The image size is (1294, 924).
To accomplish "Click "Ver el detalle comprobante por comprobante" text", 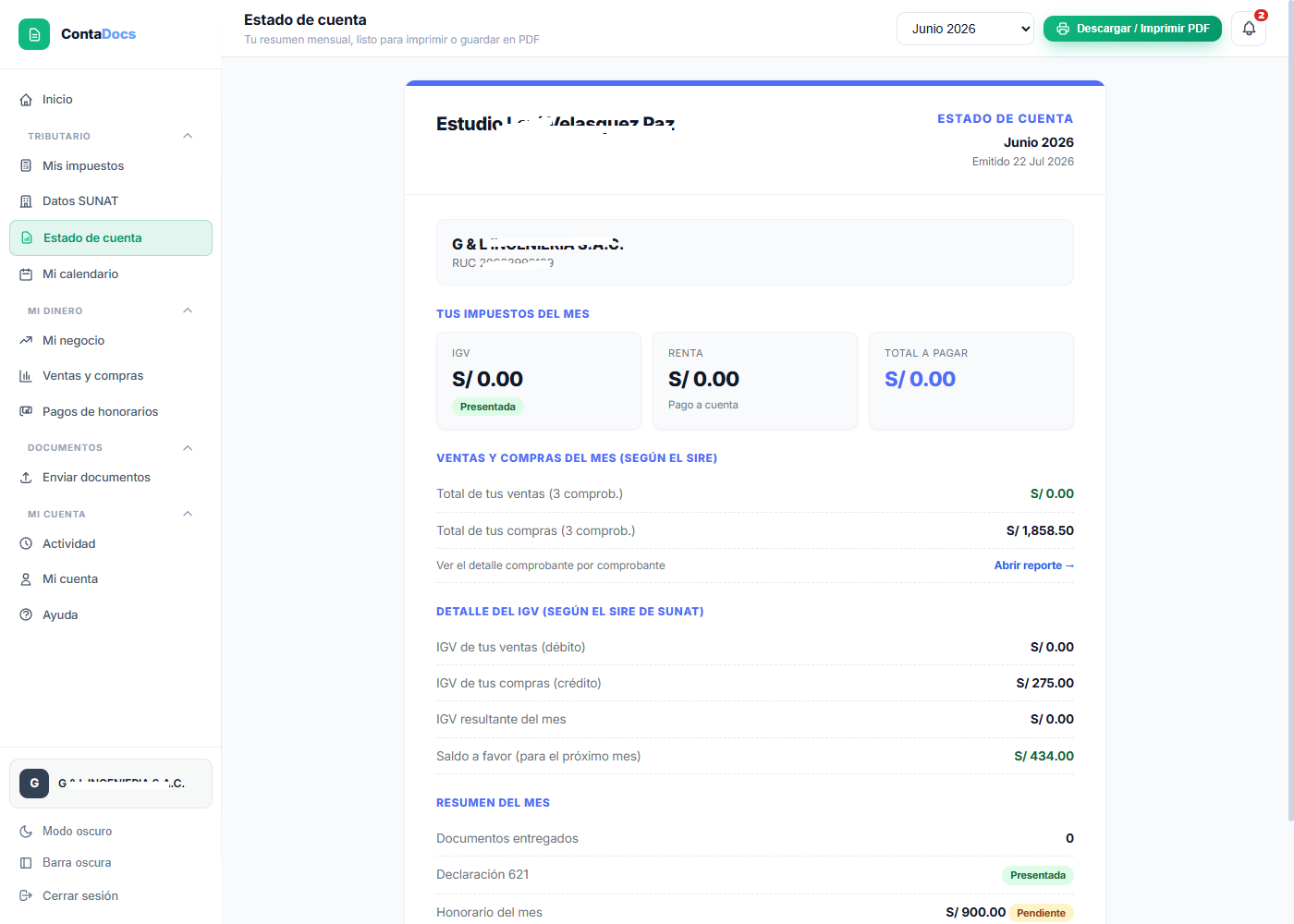I will (551, 565).
